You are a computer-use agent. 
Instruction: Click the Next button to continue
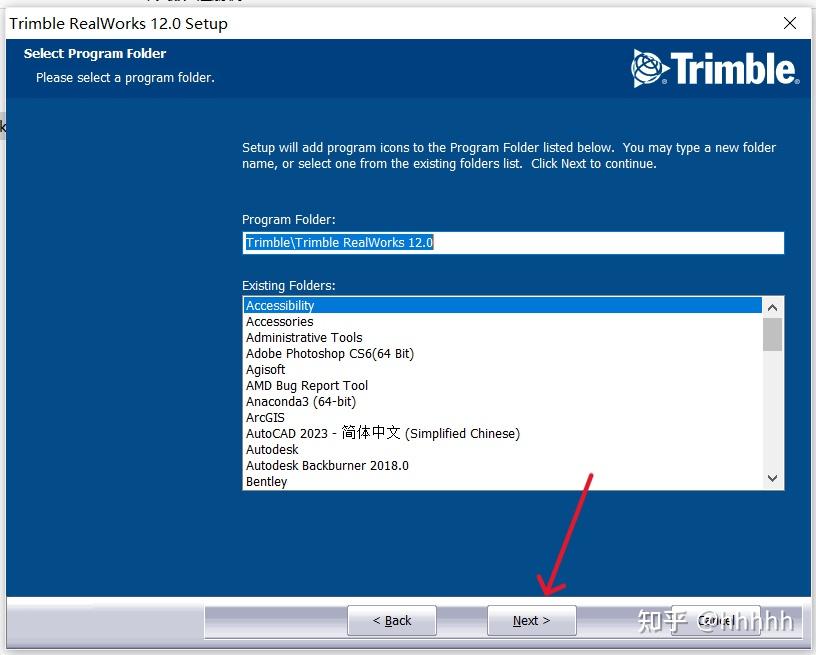click(532, 620)
